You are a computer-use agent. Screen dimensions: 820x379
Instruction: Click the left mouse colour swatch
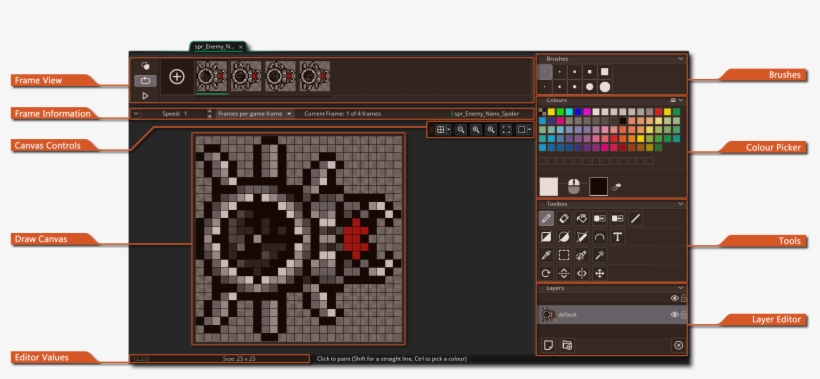pyautogui.click(x=549, y=186)
